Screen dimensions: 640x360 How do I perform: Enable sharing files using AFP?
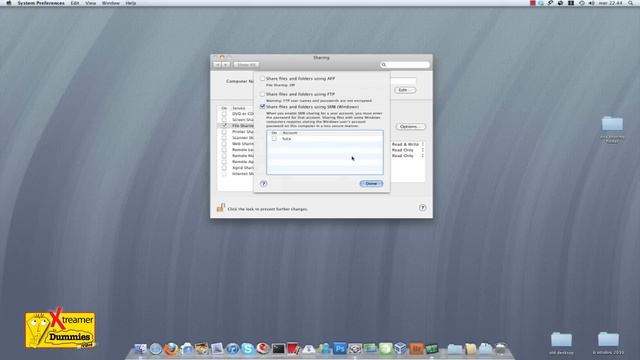262,78
